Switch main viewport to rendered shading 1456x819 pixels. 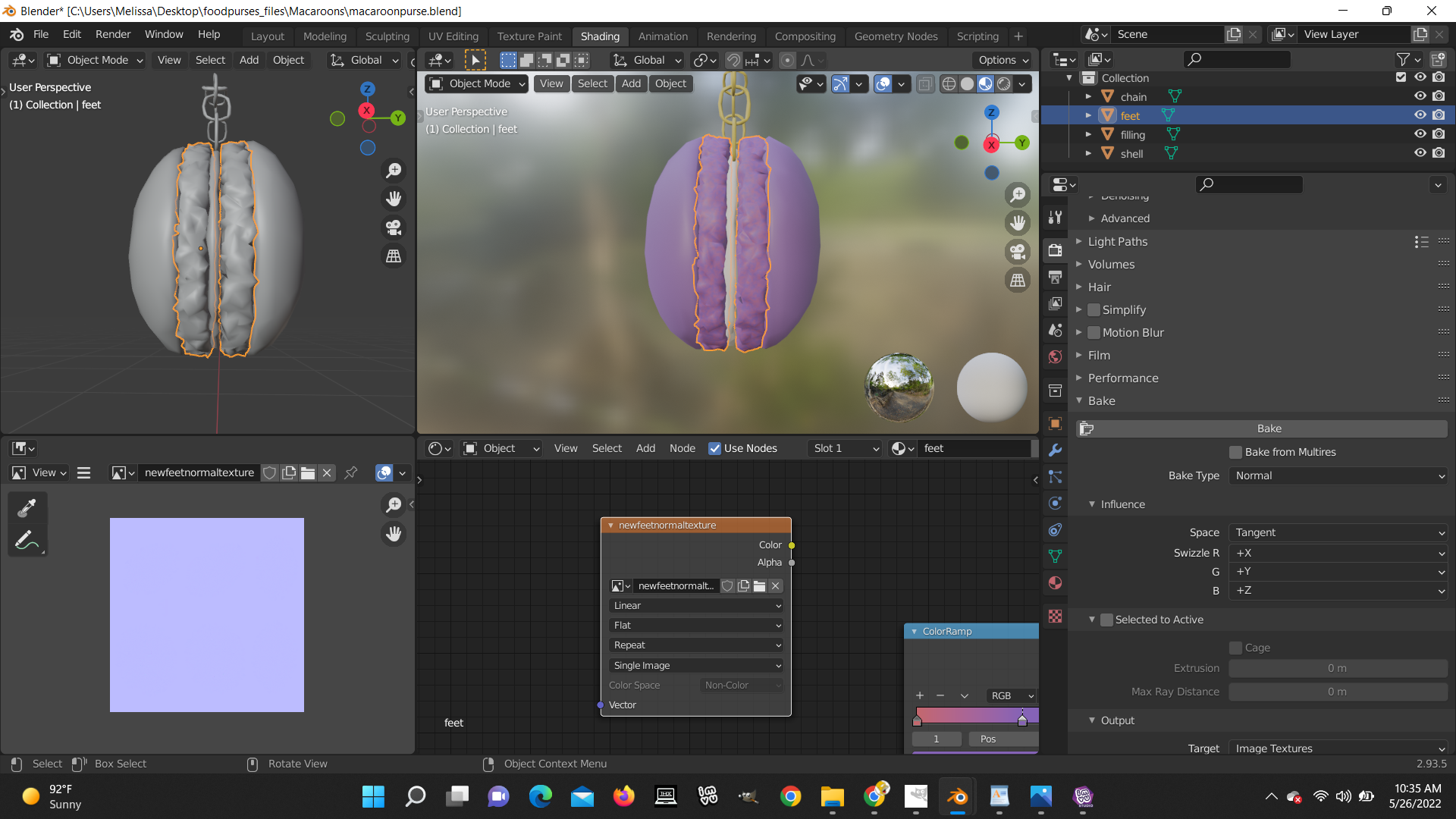point(1004,84)
